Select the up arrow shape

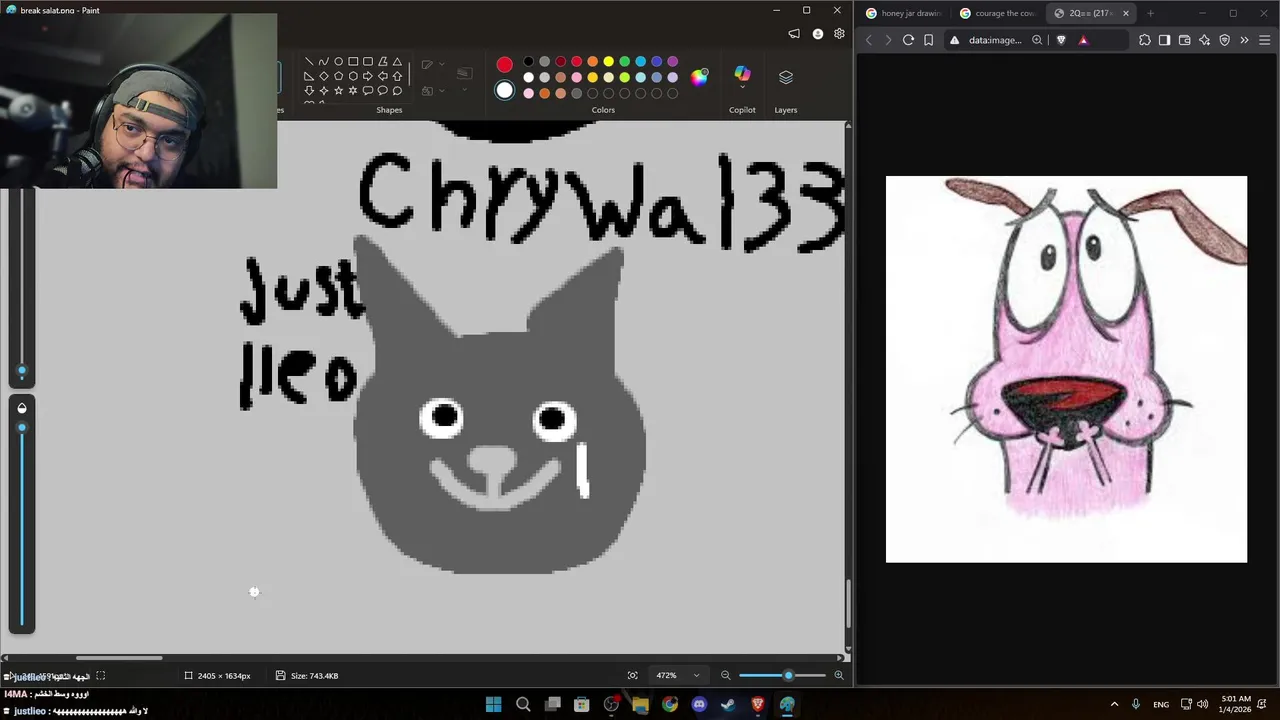[x=397, y=76]
